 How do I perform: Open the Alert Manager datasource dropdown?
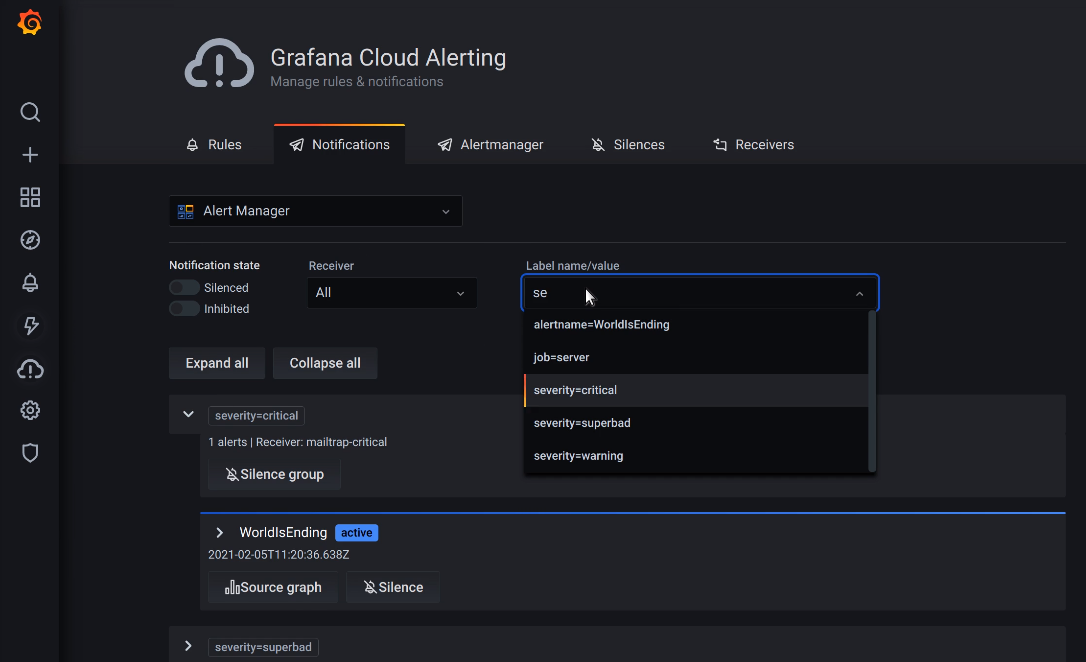tap(315, 210)
